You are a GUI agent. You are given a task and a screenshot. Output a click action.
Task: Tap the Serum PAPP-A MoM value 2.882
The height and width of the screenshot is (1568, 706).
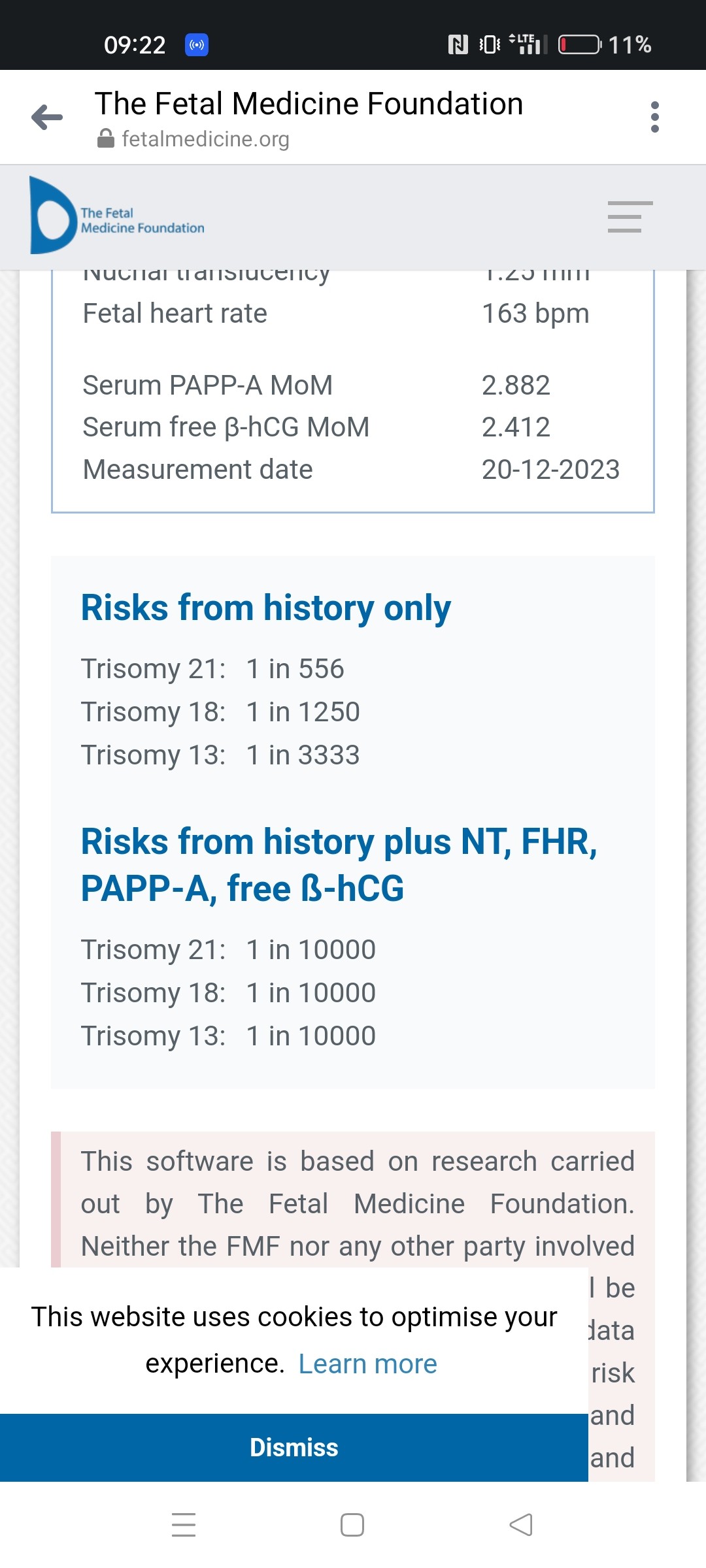coord(516,385)
